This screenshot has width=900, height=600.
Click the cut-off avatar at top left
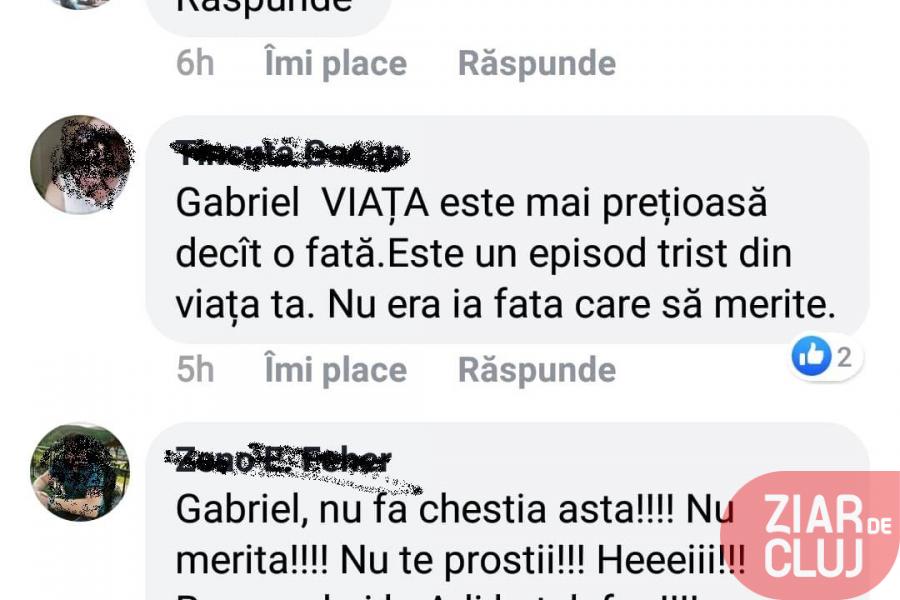pyautogui.click(x=80, y=4)
